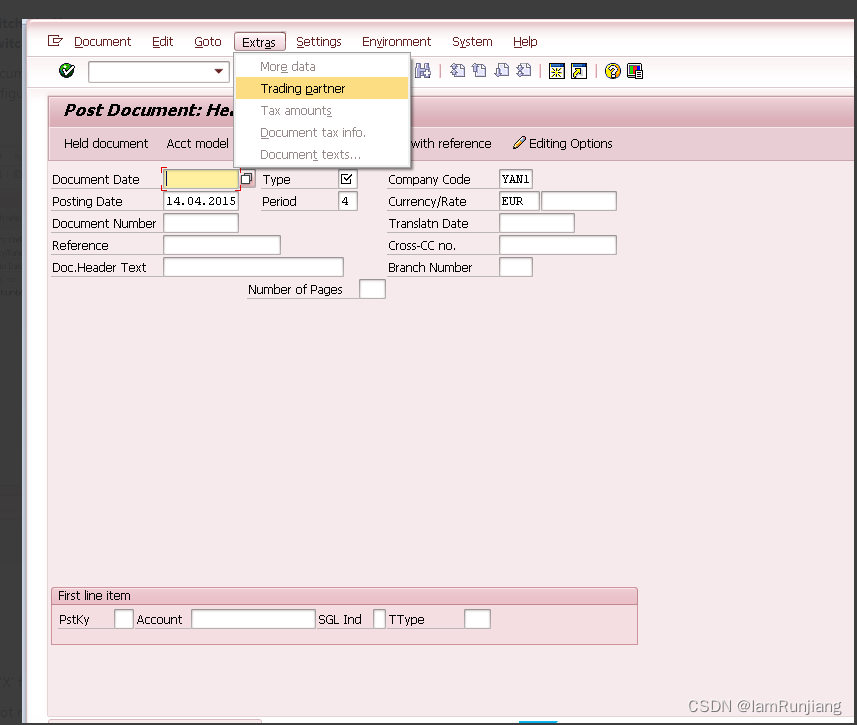
Task: Go to Next Page toolbar icon
Action: click(501, 71)
